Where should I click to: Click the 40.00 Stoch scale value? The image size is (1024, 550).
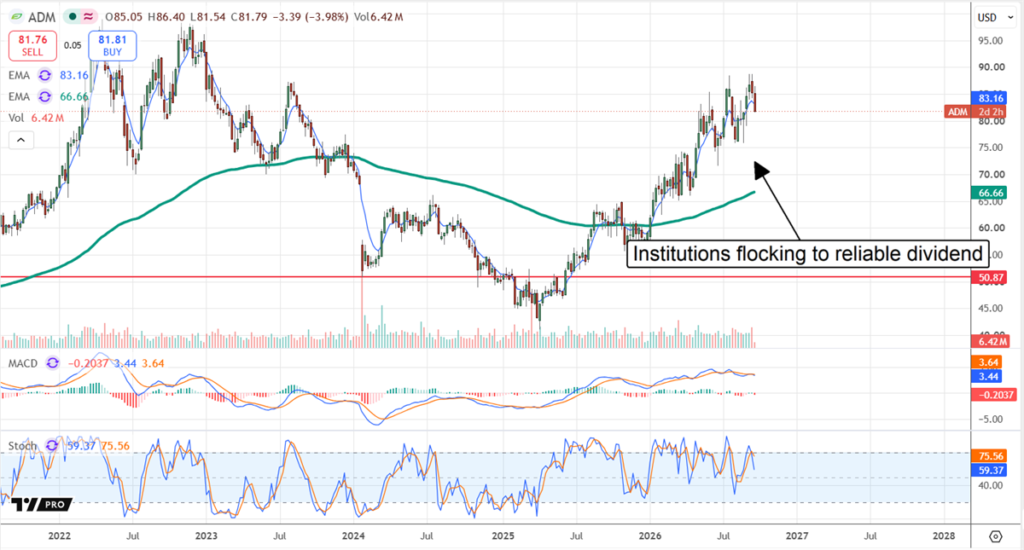(x=991, y=485)
